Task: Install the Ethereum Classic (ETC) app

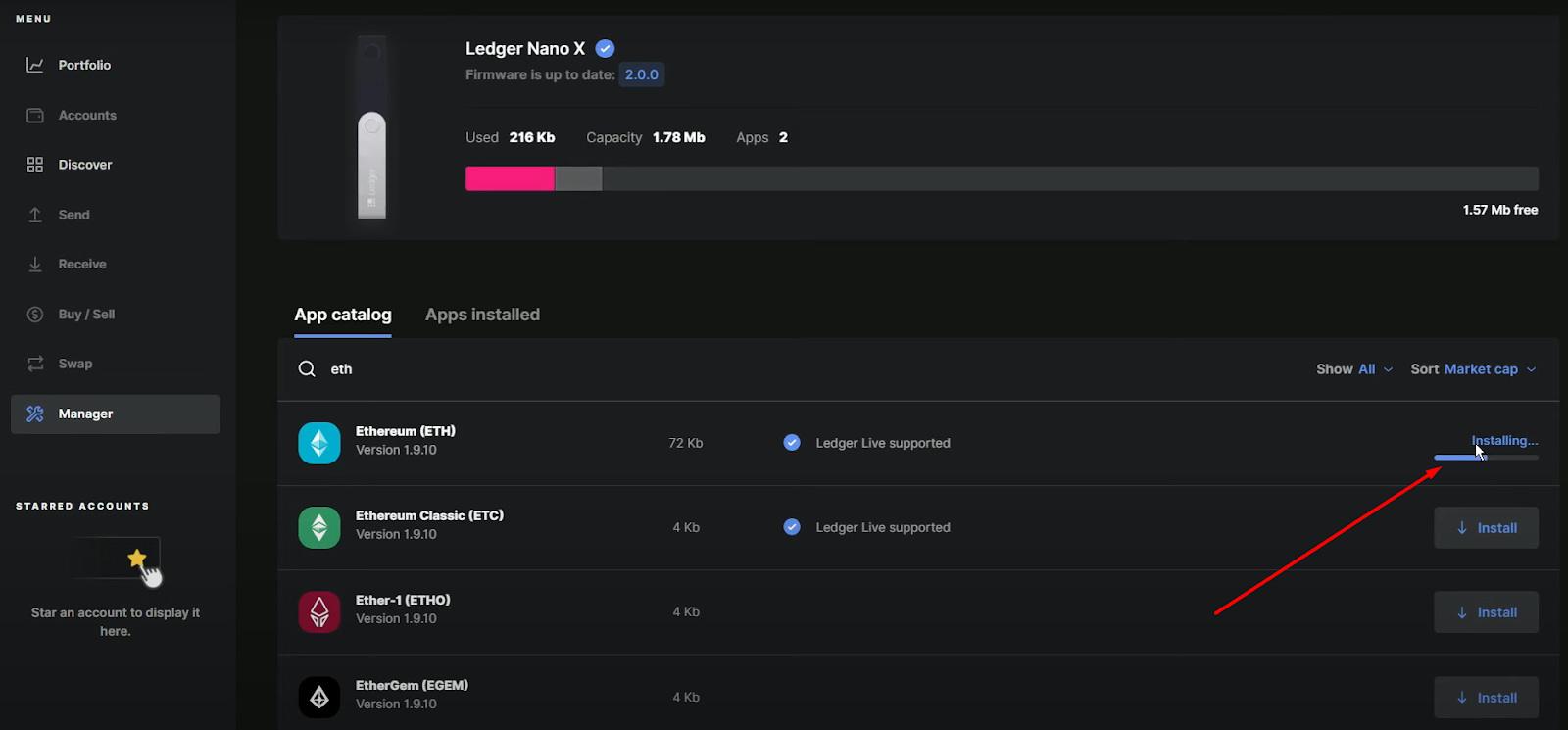Action: tap(1486, 528)
